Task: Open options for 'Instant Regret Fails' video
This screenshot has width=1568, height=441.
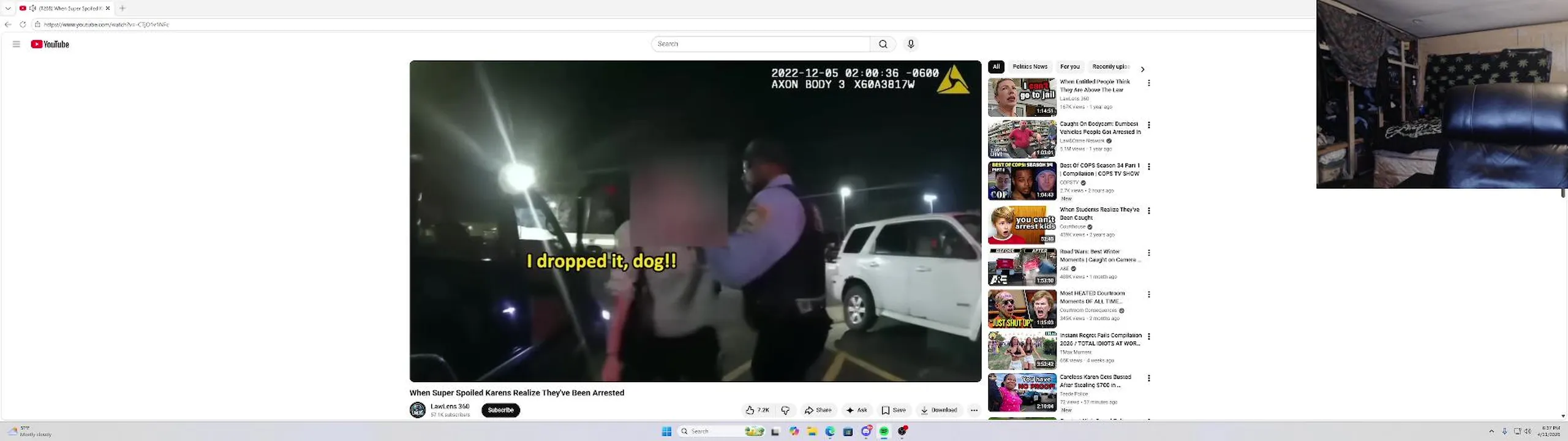Action: (x=1148, y=337)
